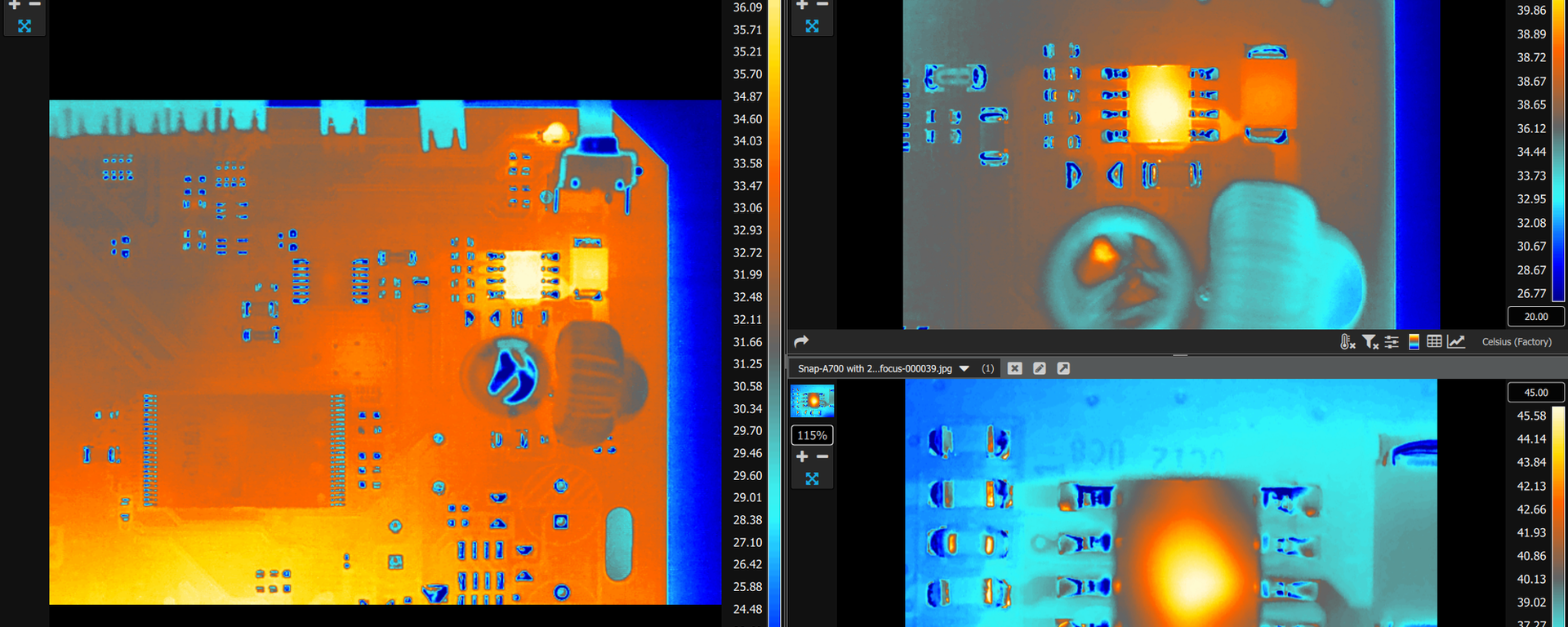Click the 36.09 scale value
The height and width of the screenshot is (627, 1568).
pyautogui.click(x=747, y=7)
